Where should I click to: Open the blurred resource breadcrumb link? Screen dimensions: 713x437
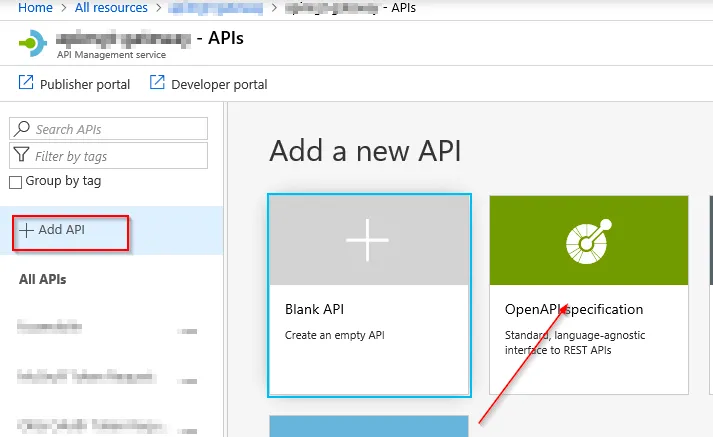pyautogui.click(x=216, y=8)
